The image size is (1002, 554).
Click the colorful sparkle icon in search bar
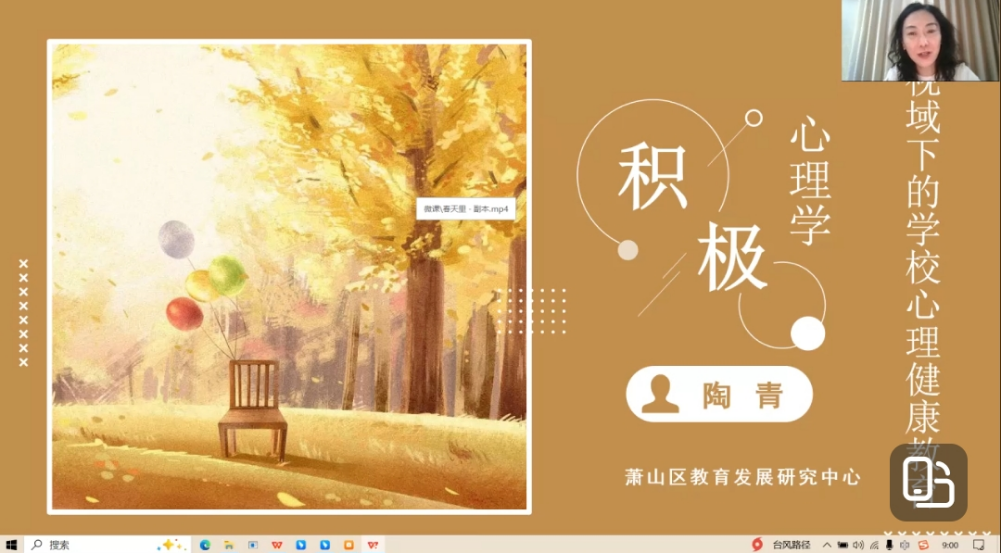(168, 545)
